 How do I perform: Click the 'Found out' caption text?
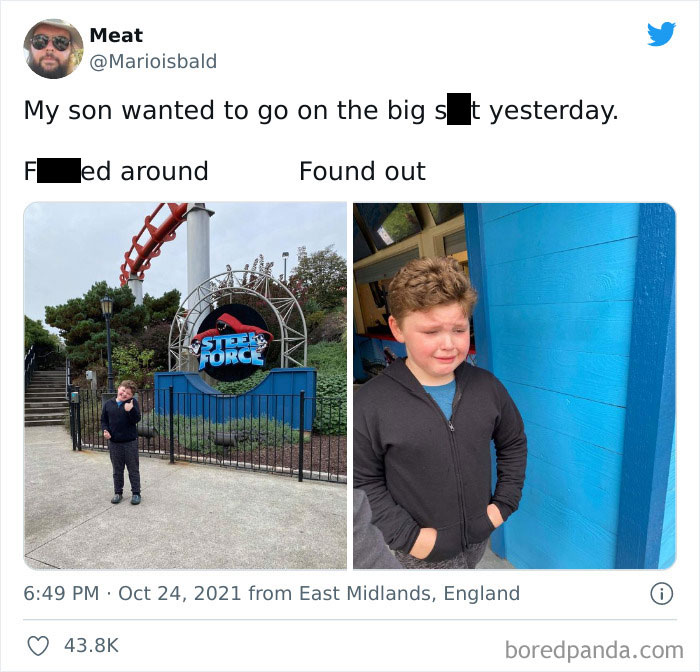362,171
